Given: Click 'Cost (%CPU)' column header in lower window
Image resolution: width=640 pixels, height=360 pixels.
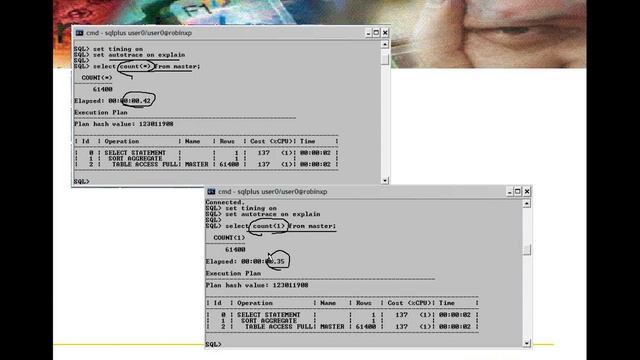Looking at the screenshot, I should point(409,303).
